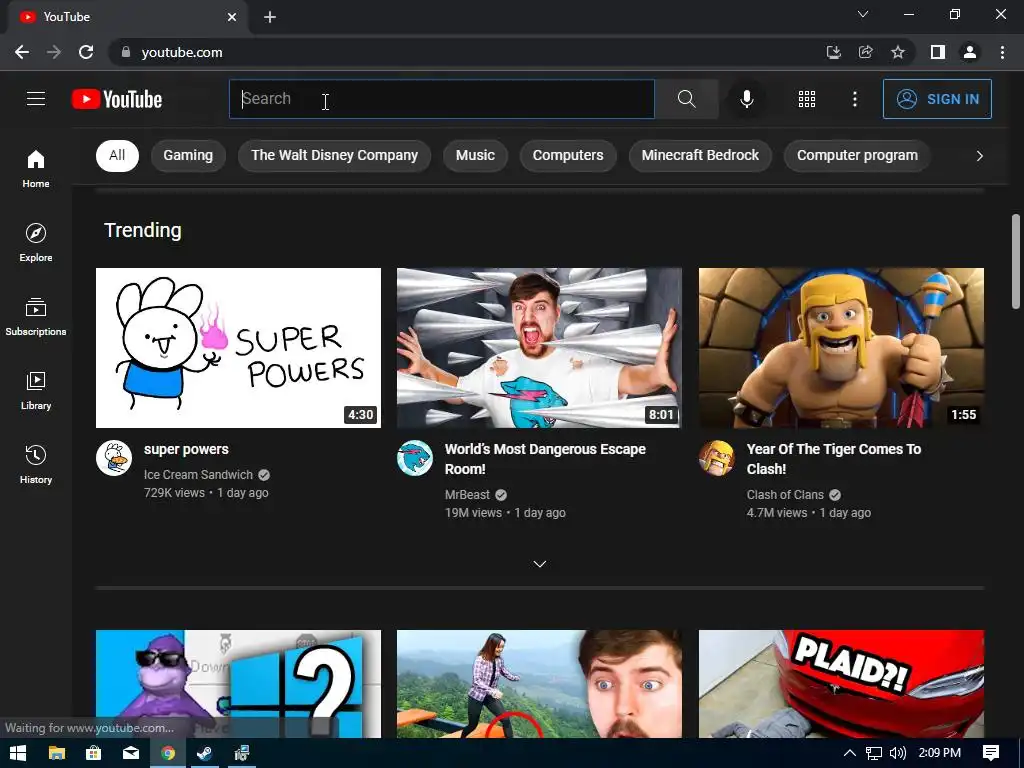Image resolution: width=1024 pixels, height=768 pixels.
Task: Open notification center in taskbar
Action: (x=991, y=753)
